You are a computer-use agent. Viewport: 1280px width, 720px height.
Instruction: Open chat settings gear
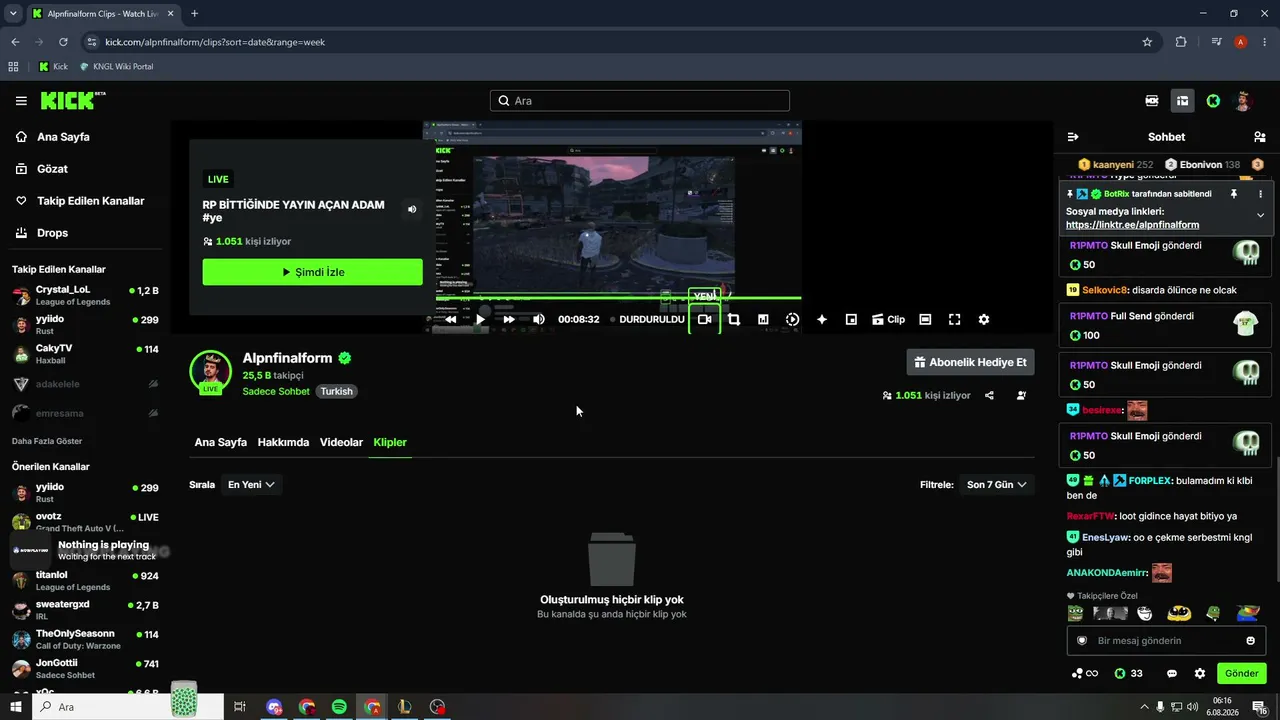1200,674
